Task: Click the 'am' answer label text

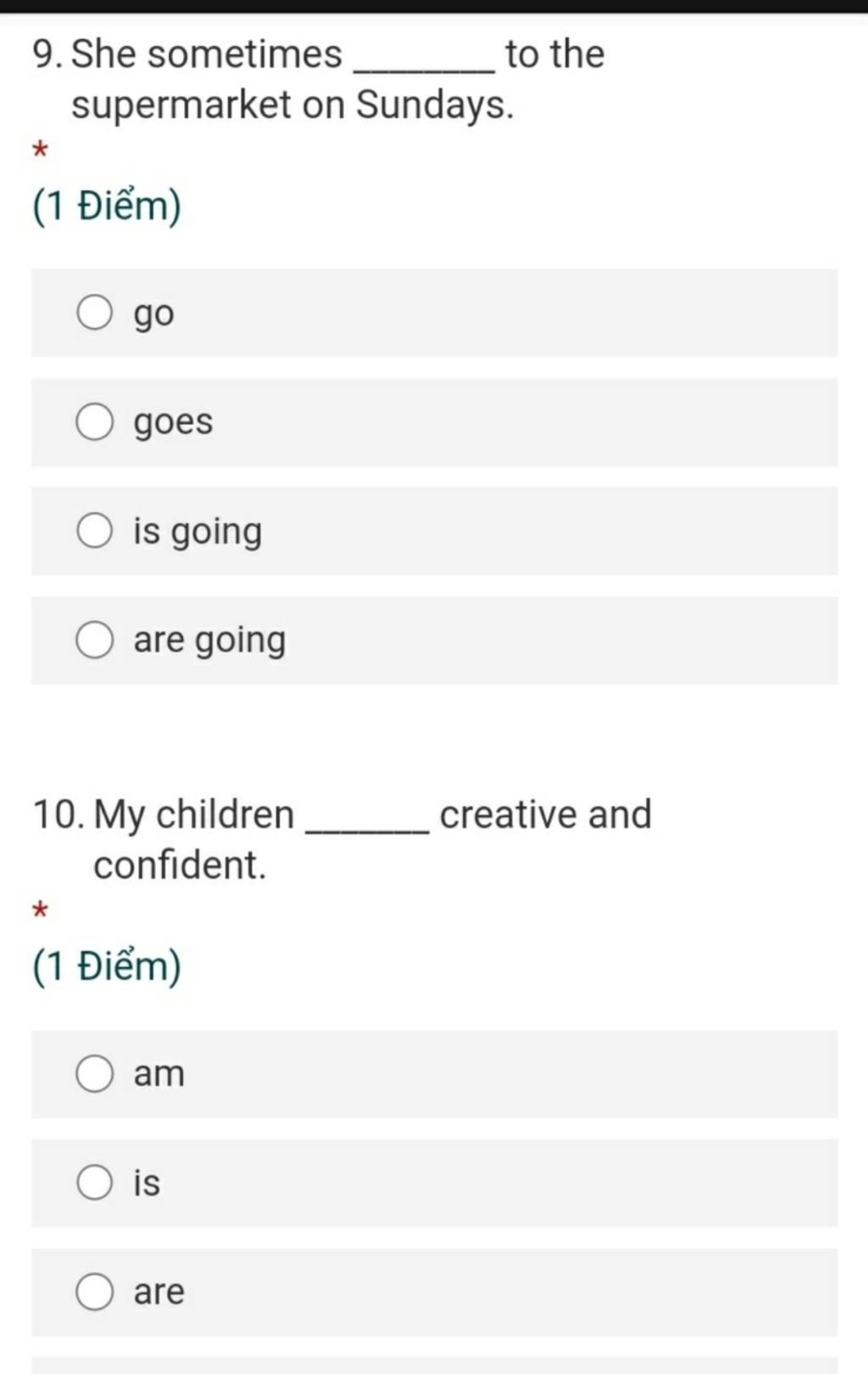Action: [159, 1075]
